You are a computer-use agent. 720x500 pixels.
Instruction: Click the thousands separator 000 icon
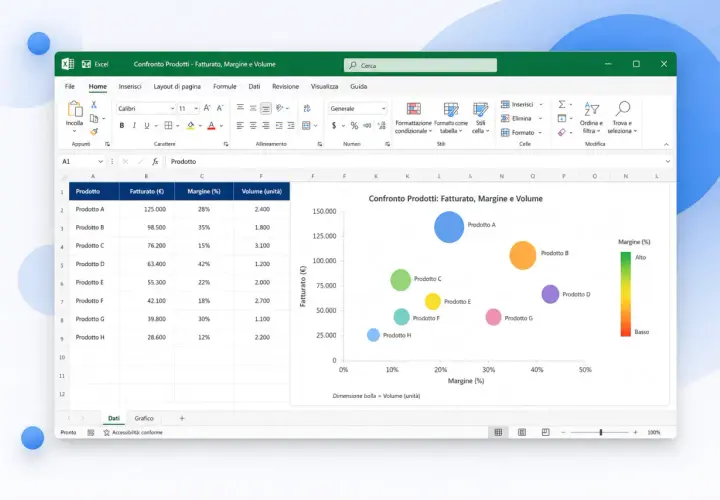[x=367, y=125]
